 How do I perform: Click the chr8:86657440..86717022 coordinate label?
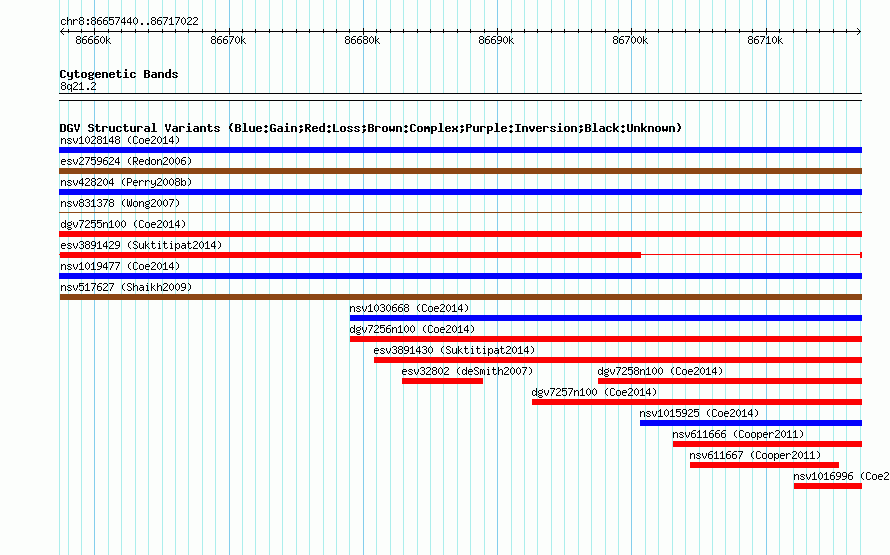click(129, 21)
